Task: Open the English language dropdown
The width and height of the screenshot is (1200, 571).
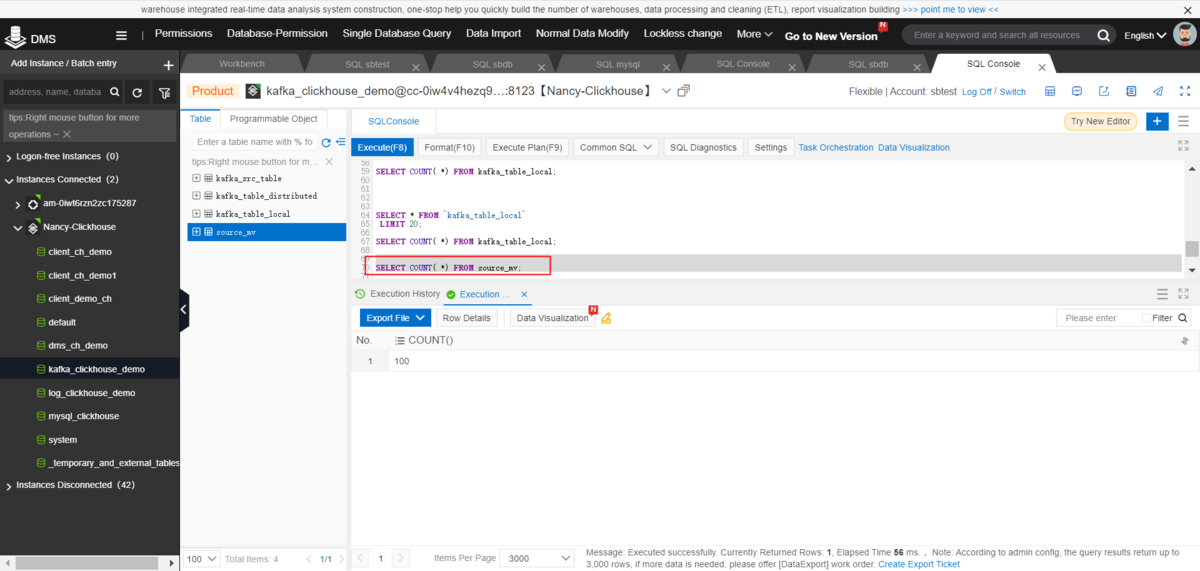Action: point(1144,35)
